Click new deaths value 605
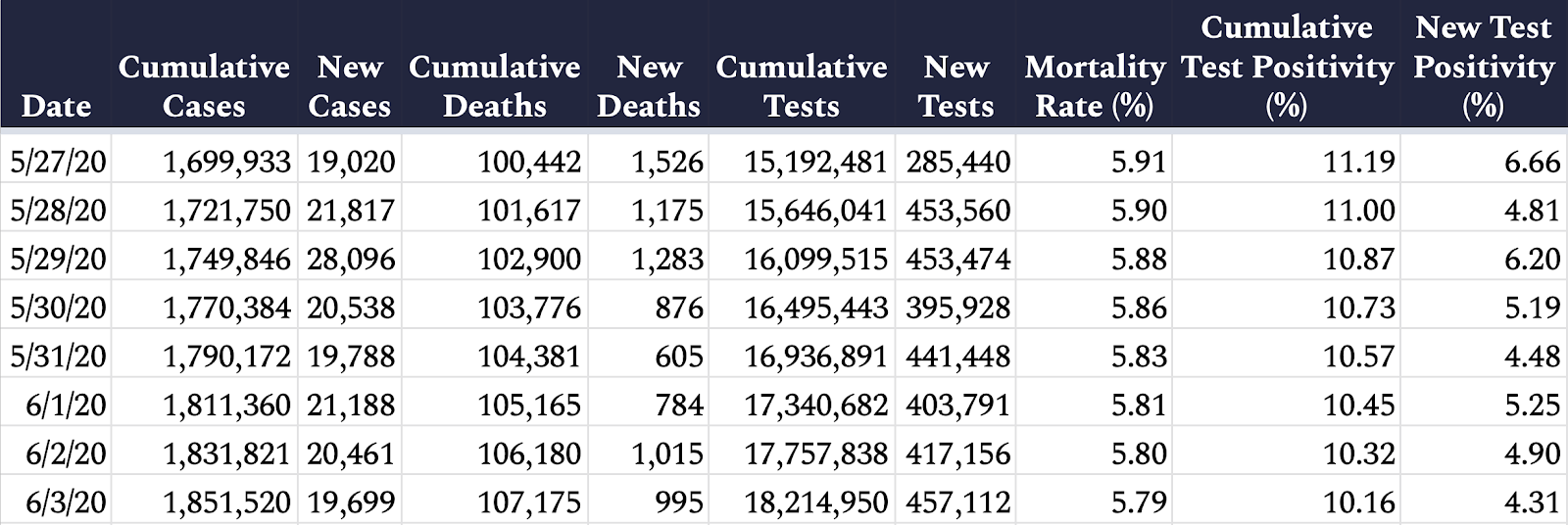The image size is (1568, 525). [679, 358]
